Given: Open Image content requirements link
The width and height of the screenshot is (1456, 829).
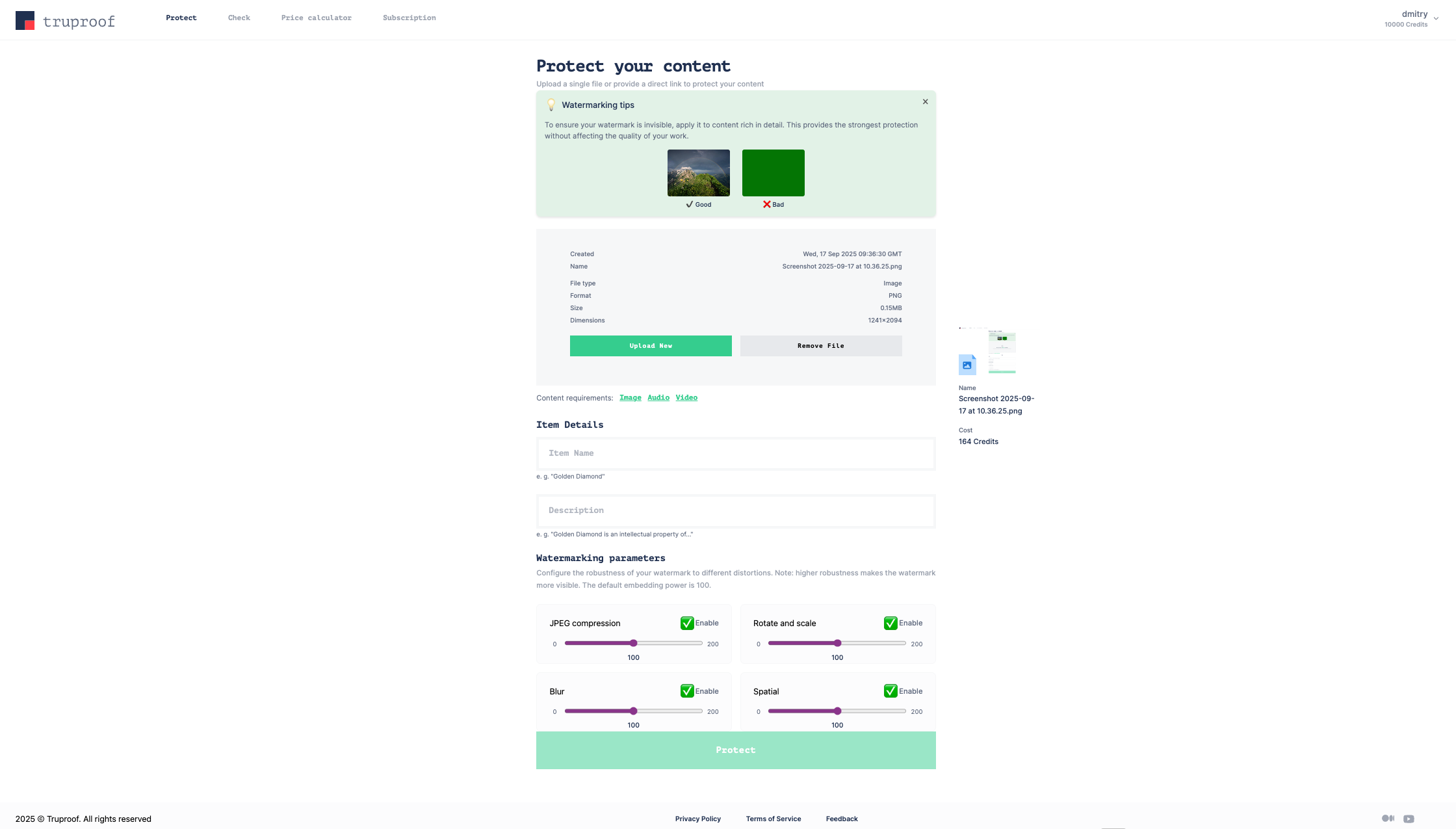Looking at the screenshot, I should 630,397.
